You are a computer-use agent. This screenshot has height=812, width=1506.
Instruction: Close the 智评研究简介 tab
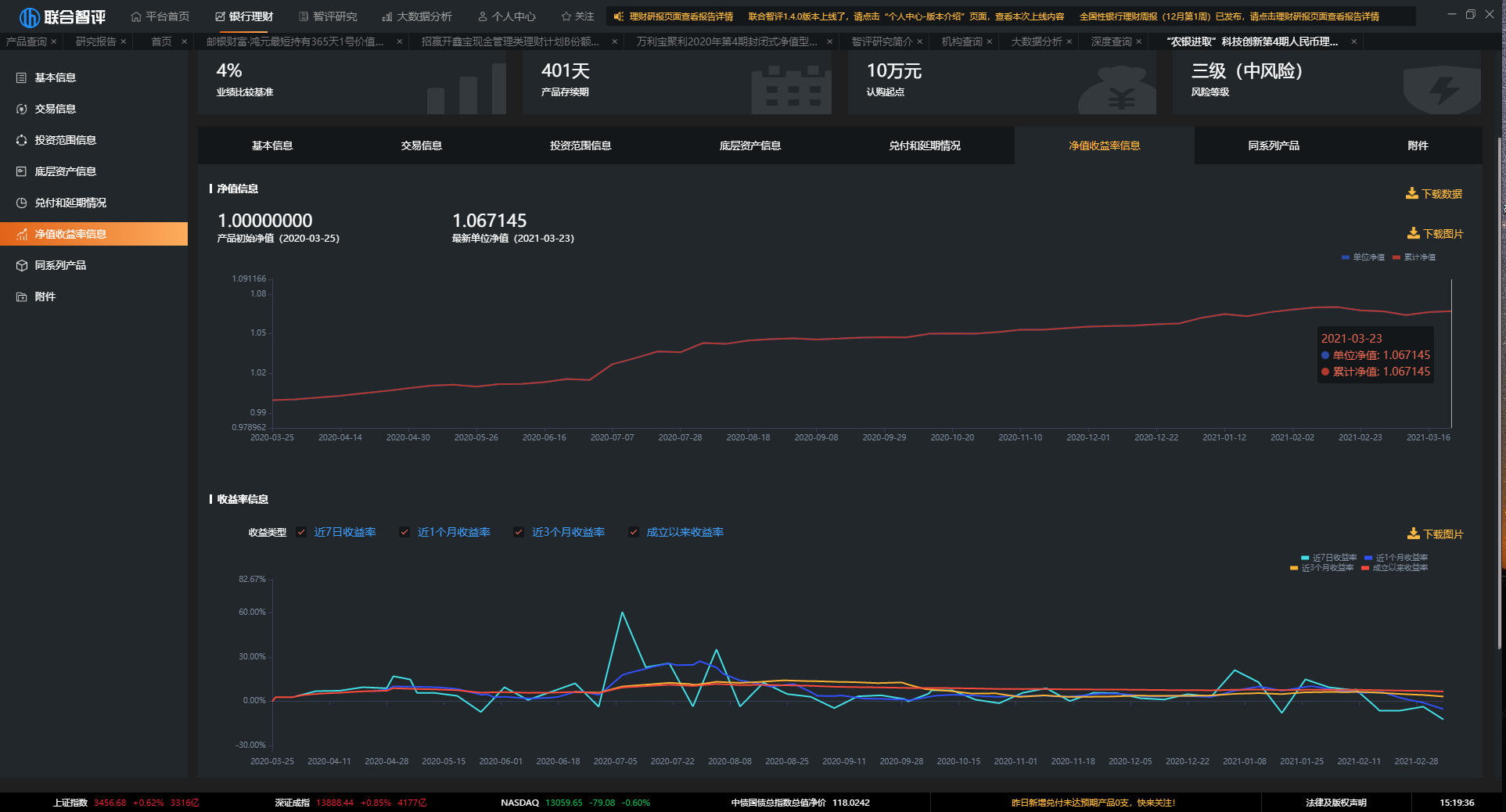click(x=919, y=41)
